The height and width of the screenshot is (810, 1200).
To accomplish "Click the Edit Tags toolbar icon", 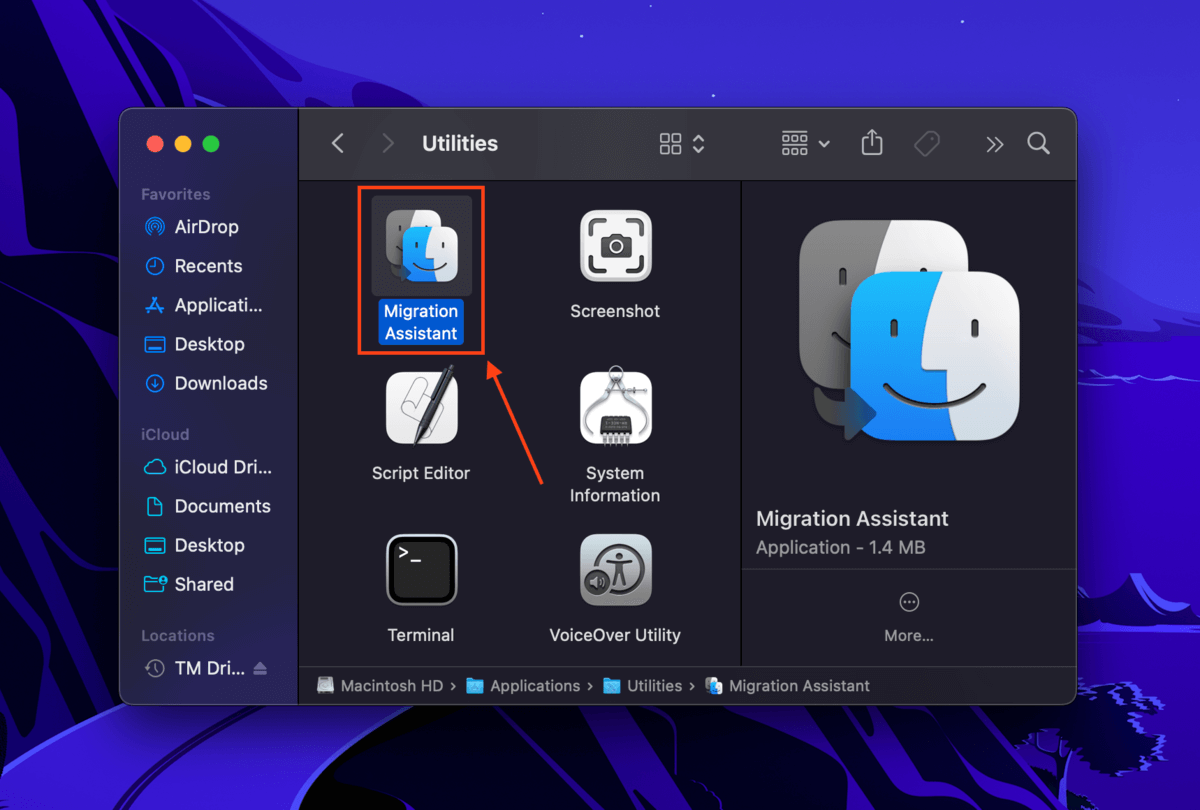I will tap(927, 143).
